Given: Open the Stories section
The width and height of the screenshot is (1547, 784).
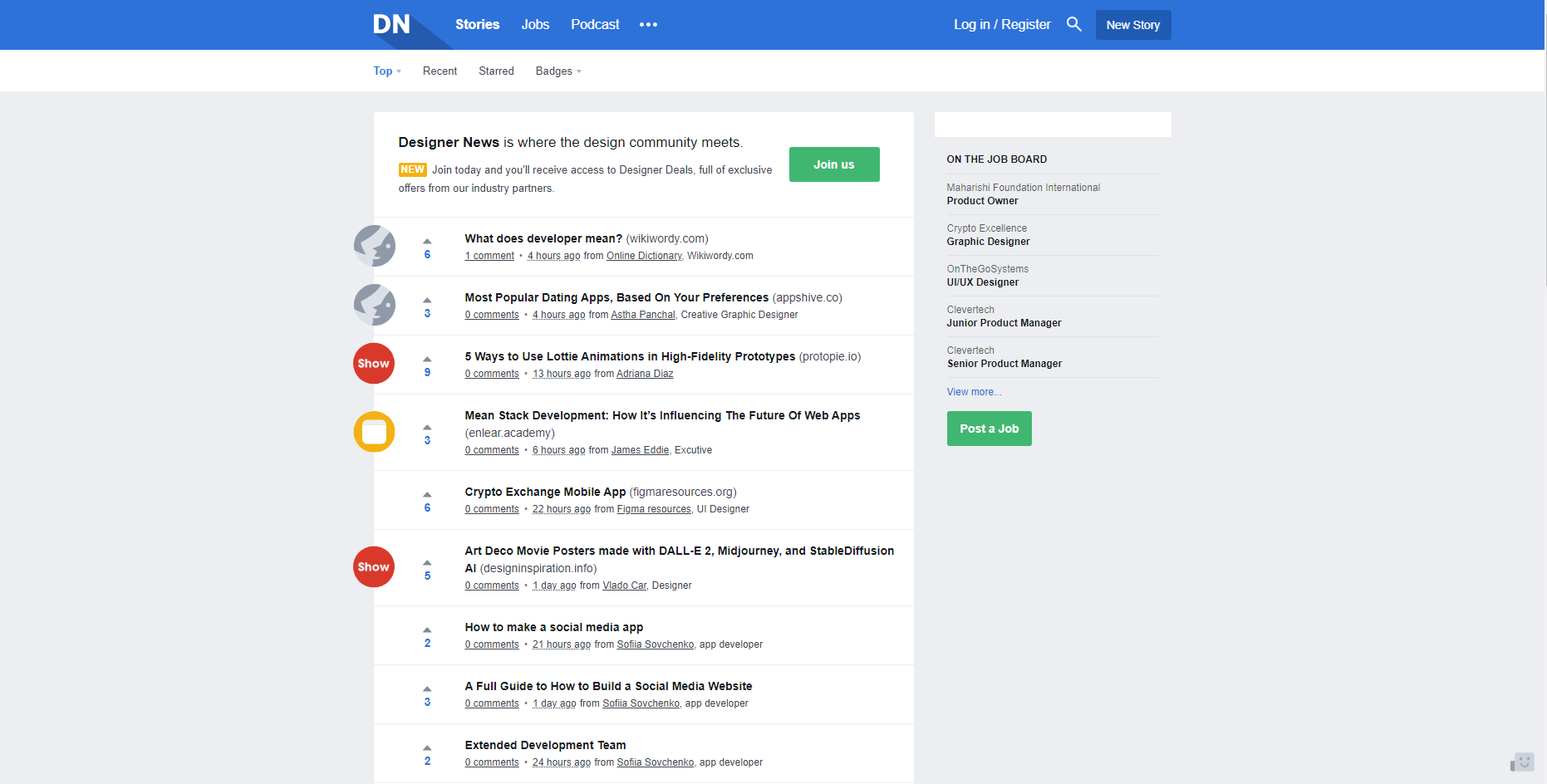Looking at the screenshot, I should coord(477,24).
